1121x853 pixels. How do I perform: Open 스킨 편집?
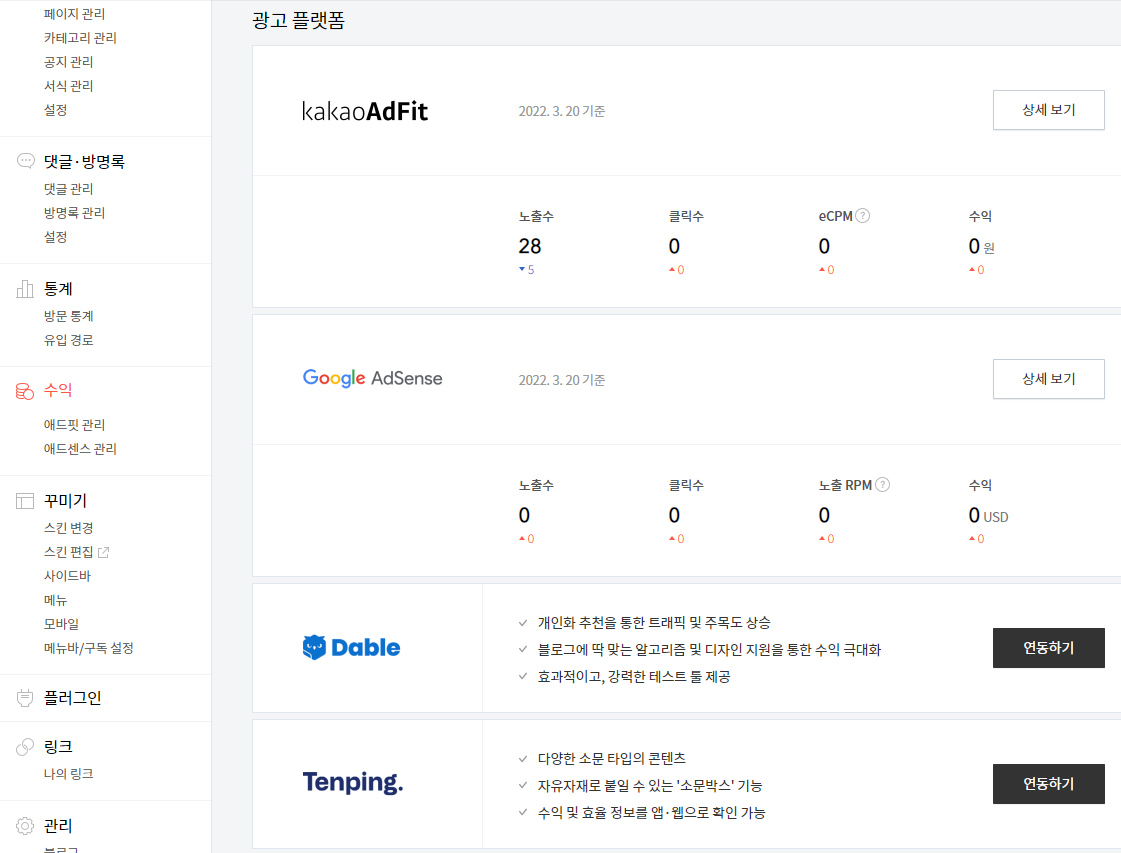(x=69, y=552)
